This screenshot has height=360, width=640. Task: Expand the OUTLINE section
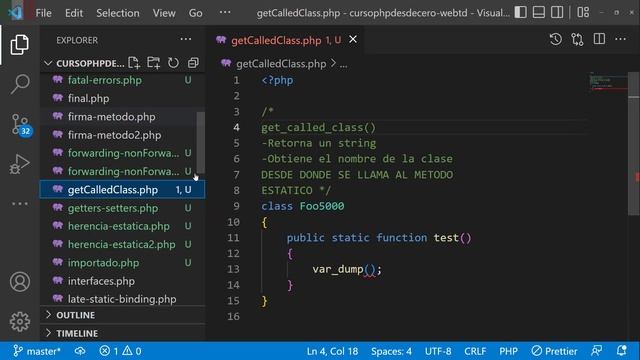pyautogui.click(x=76, y=315)
